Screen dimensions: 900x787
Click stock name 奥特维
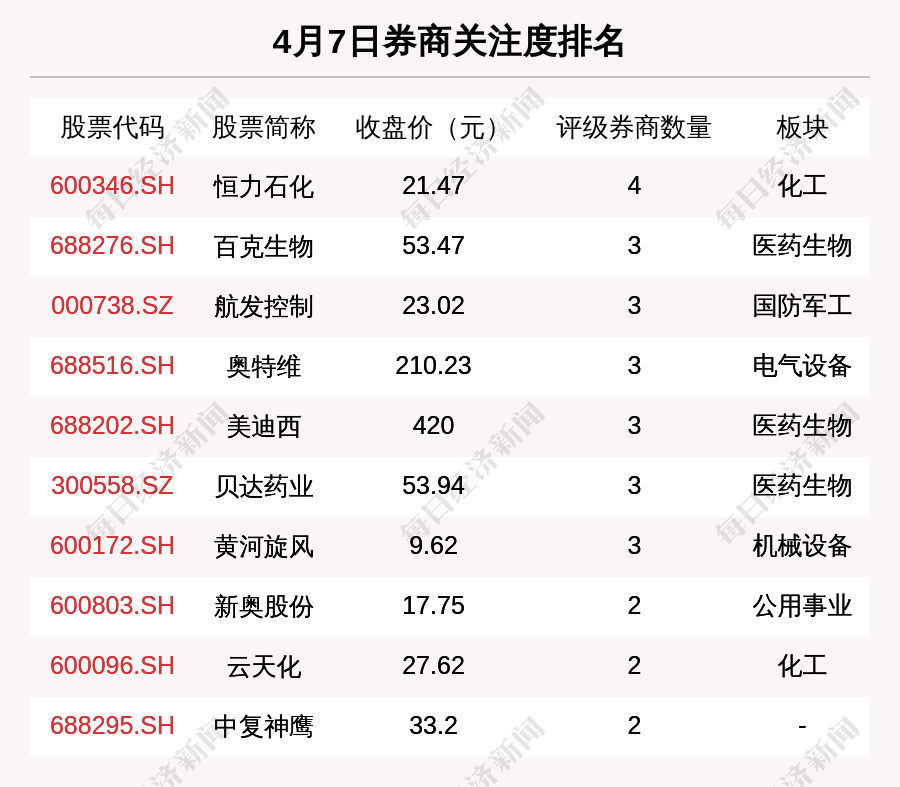263,366
